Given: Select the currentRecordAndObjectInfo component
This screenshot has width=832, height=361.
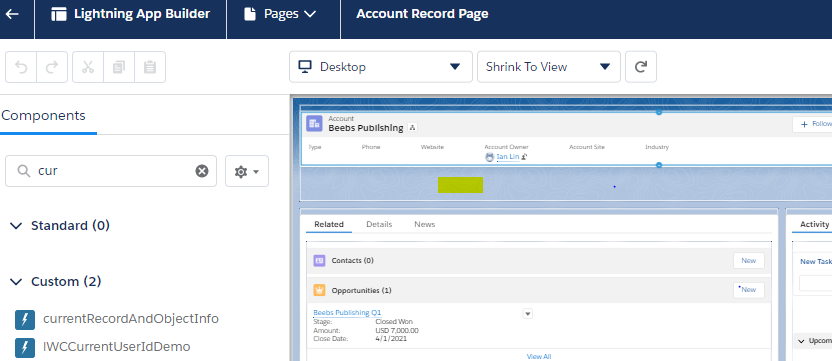Looking at the screenshot, I should (131, 319).
